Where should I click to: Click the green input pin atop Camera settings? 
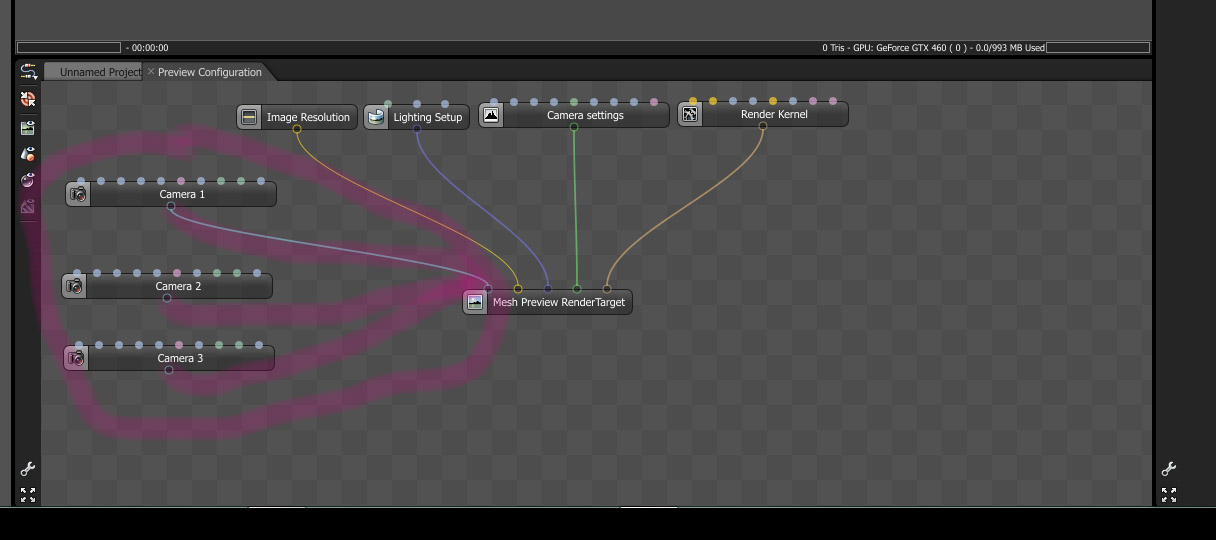pyautogui.click(x=574, y=102)
